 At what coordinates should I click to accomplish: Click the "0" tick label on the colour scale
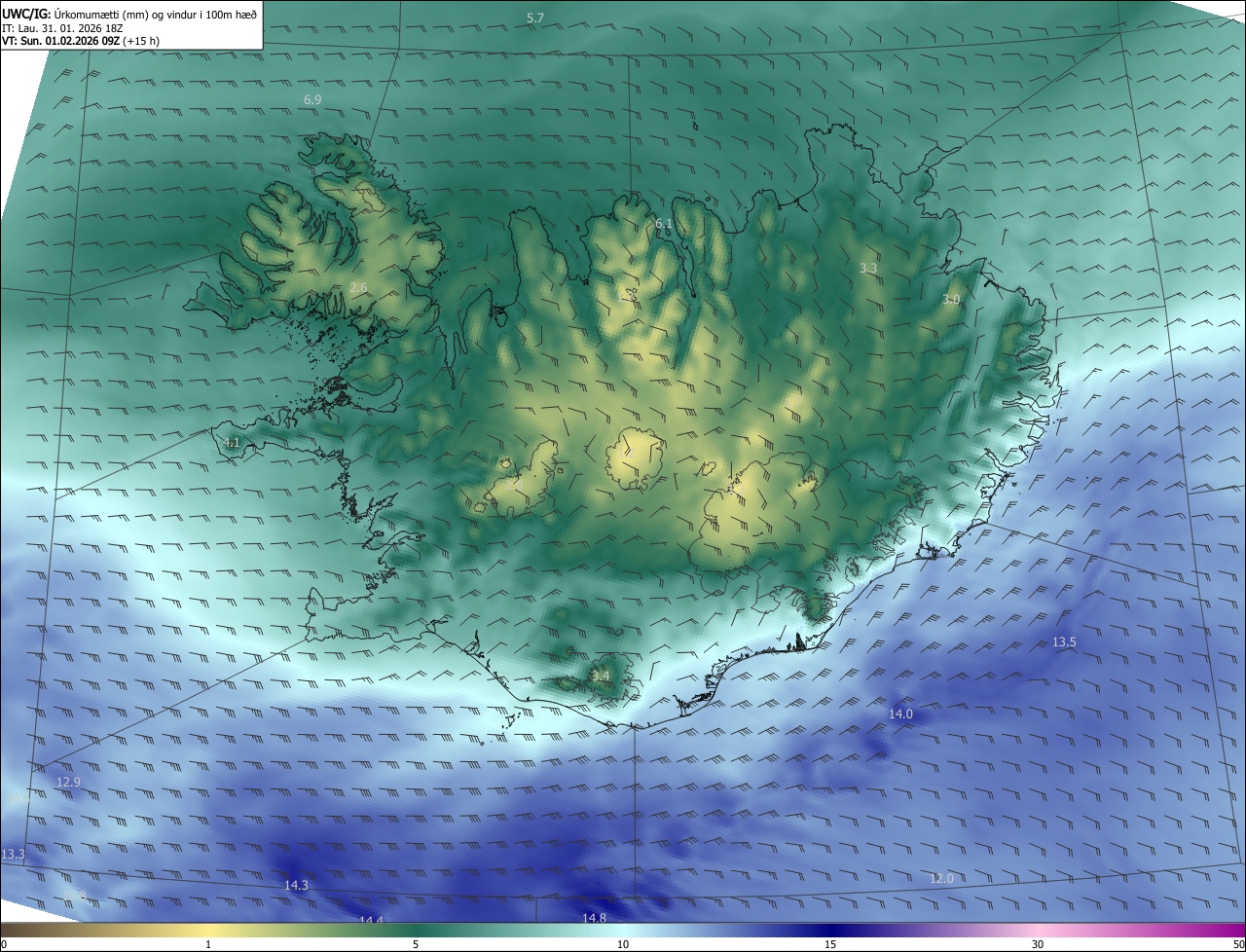click(4, 944)
